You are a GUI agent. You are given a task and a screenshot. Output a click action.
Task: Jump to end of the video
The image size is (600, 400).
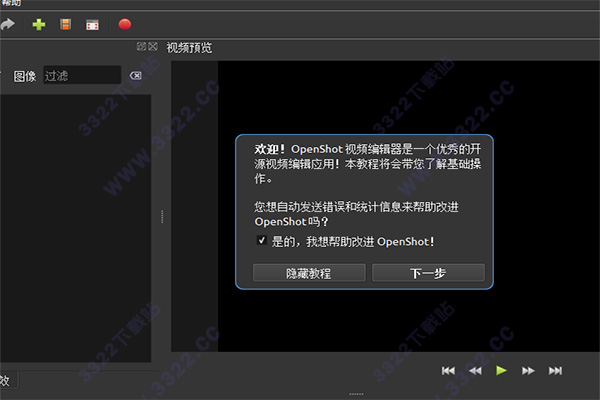pyautogui.click(x=555, y=371)
